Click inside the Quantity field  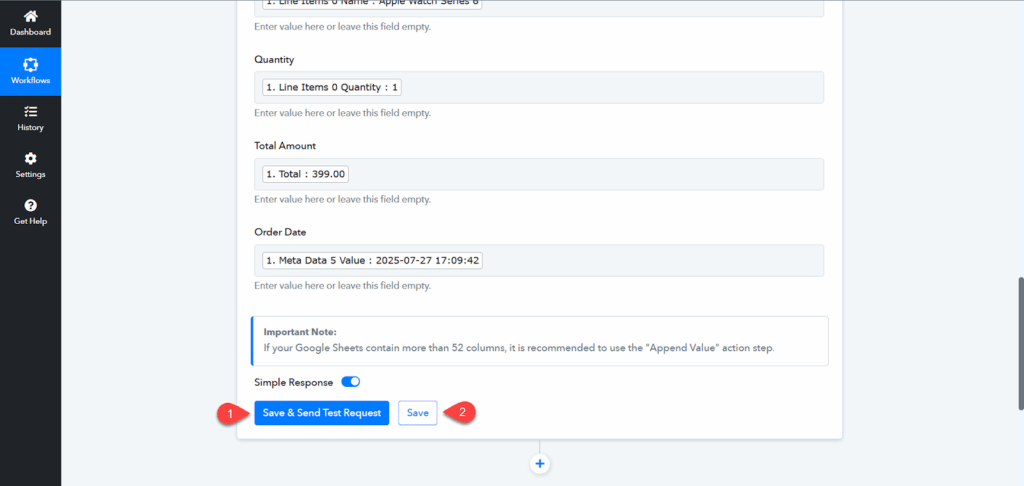coord(539,88)
